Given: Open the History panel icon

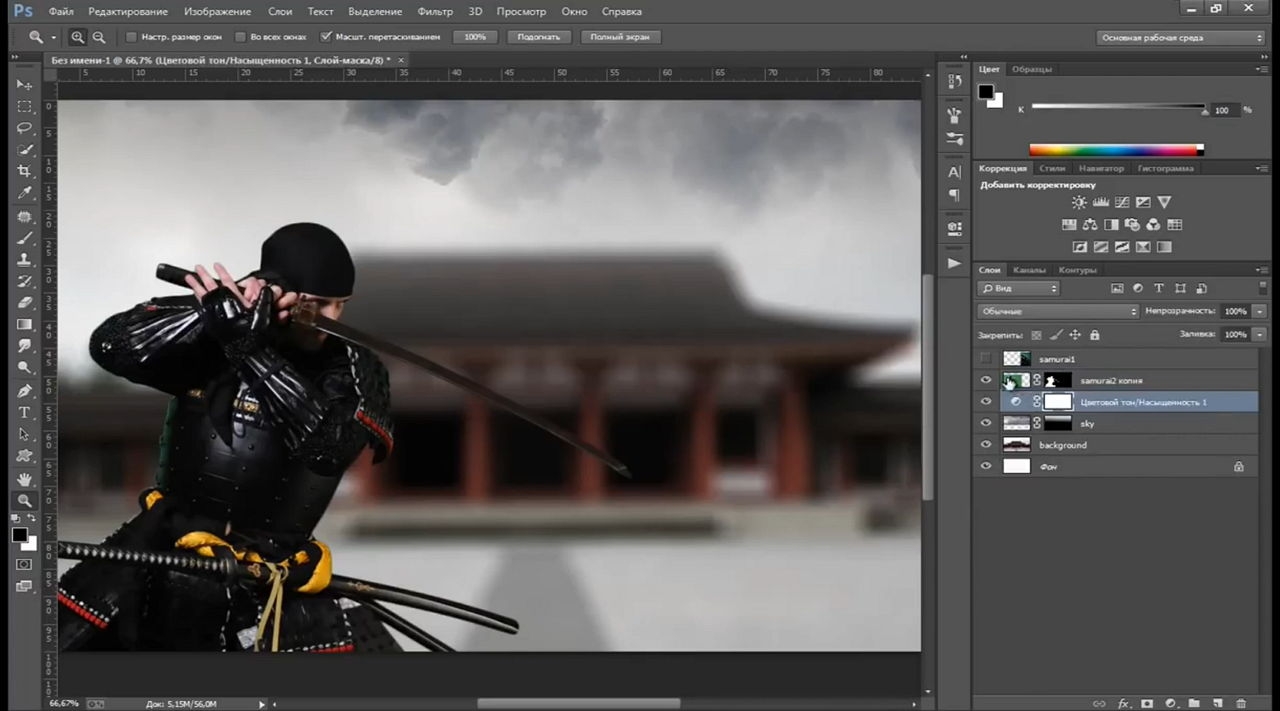Looking at the screenshot, I should coord(955,82).
